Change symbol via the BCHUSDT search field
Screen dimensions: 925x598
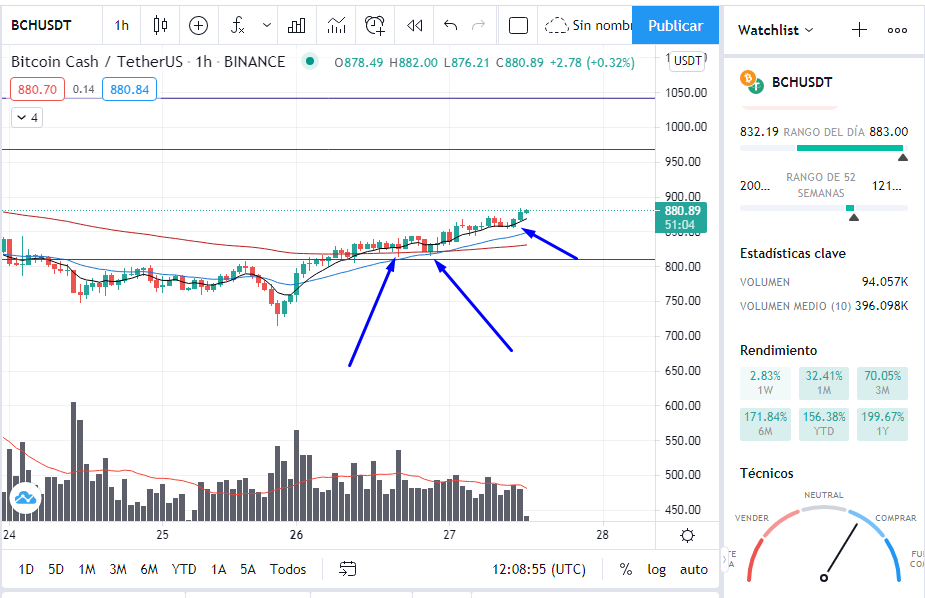(x=41, y=25)
